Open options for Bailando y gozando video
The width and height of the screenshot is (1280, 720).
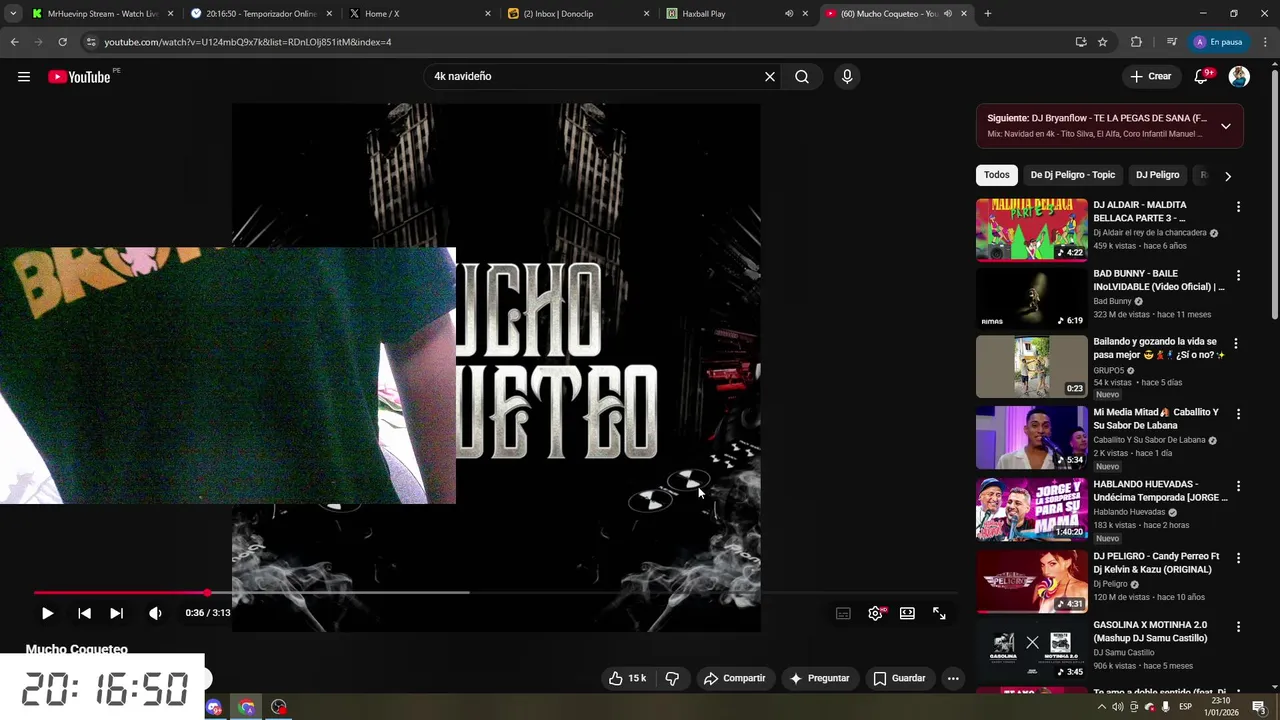pyautogui.click(x=1238, y=344)
